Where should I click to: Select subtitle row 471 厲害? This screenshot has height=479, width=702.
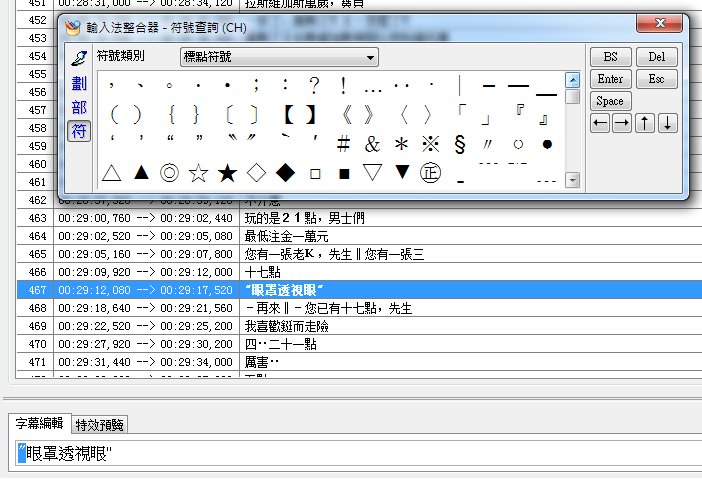(359, 362)
